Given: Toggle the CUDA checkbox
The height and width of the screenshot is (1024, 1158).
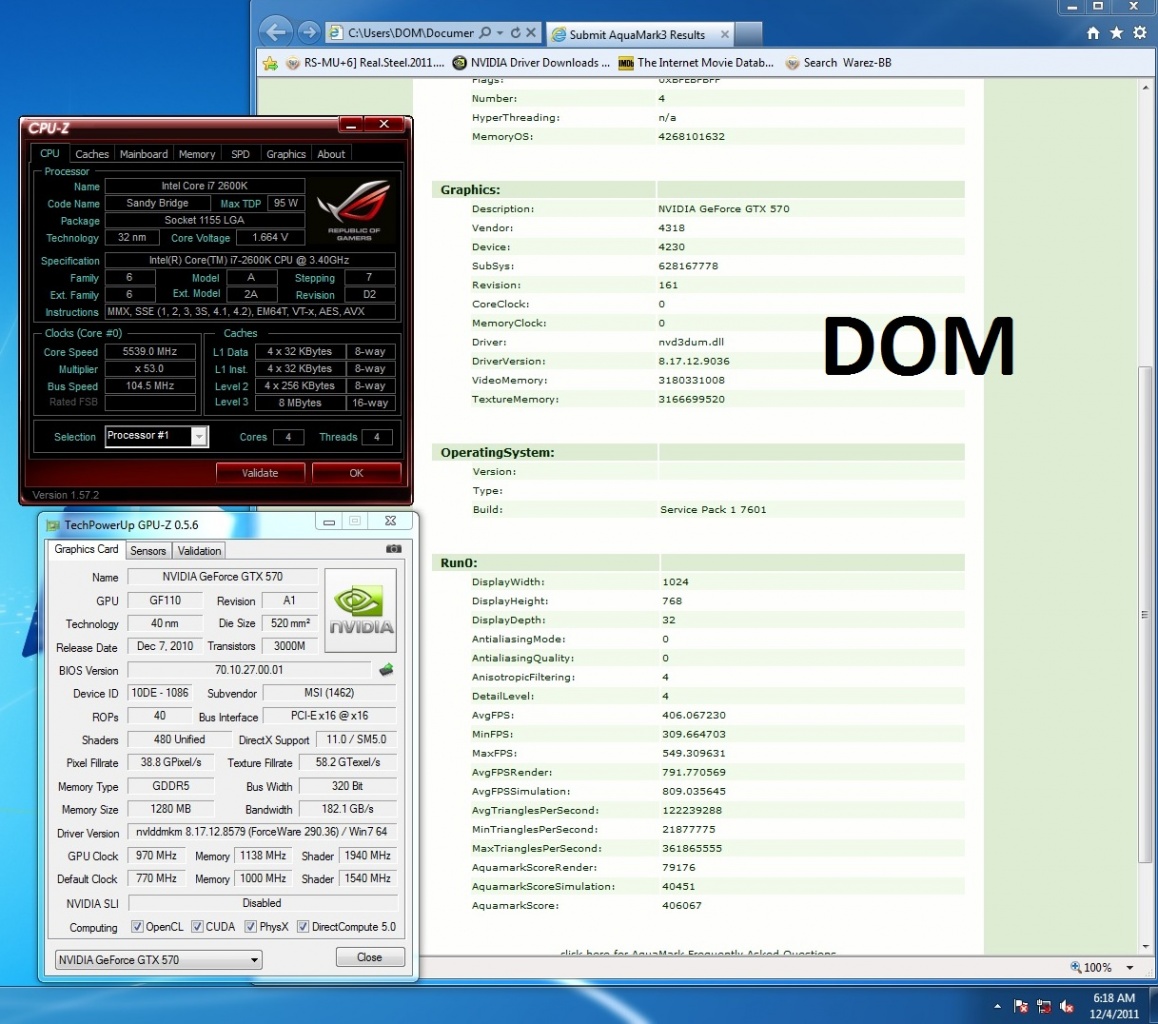Looking at the screenshot, I should coord(197,927).
